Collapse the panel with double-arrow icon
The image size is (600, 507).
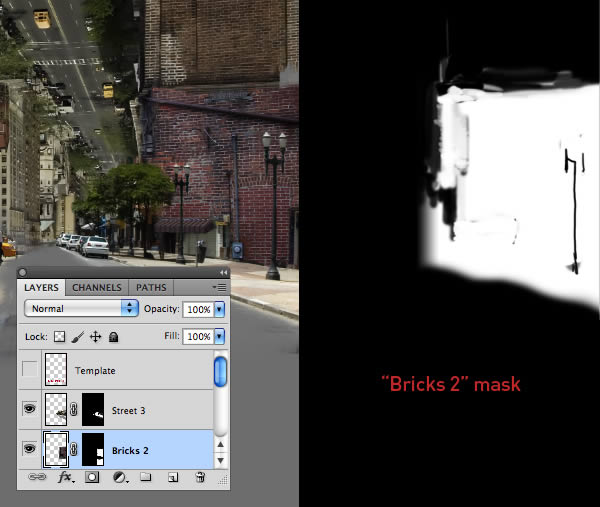coord(223,272)
